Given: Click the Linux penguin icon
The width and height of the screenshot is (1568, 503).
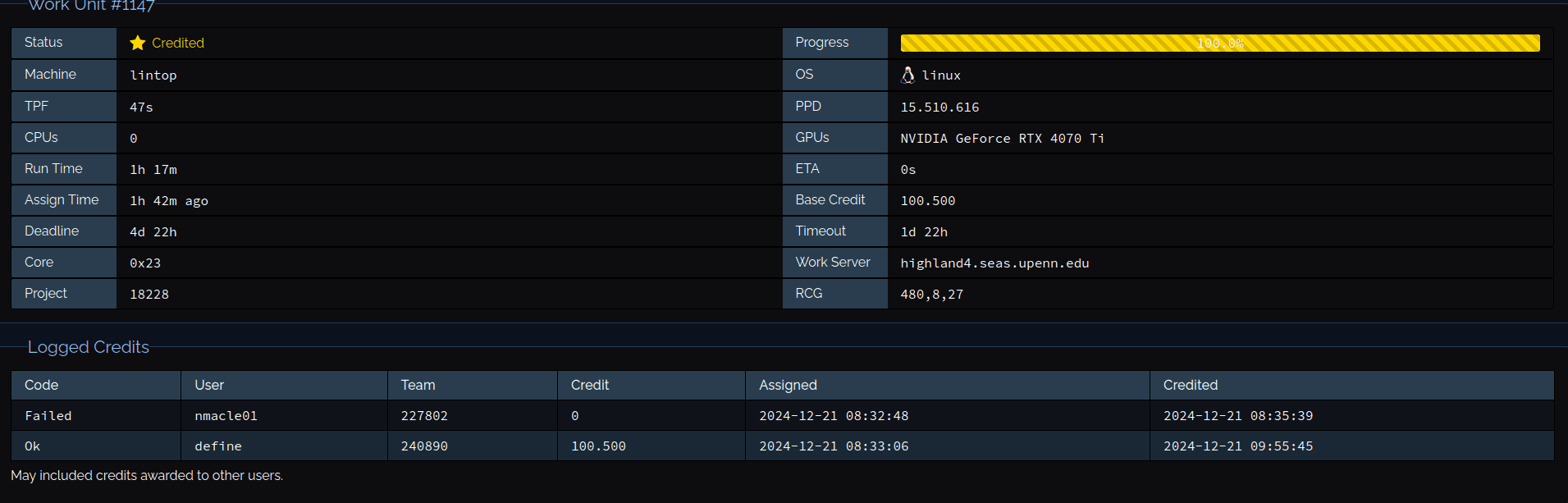Looking at the screenshot, I should tap(907, 75).
